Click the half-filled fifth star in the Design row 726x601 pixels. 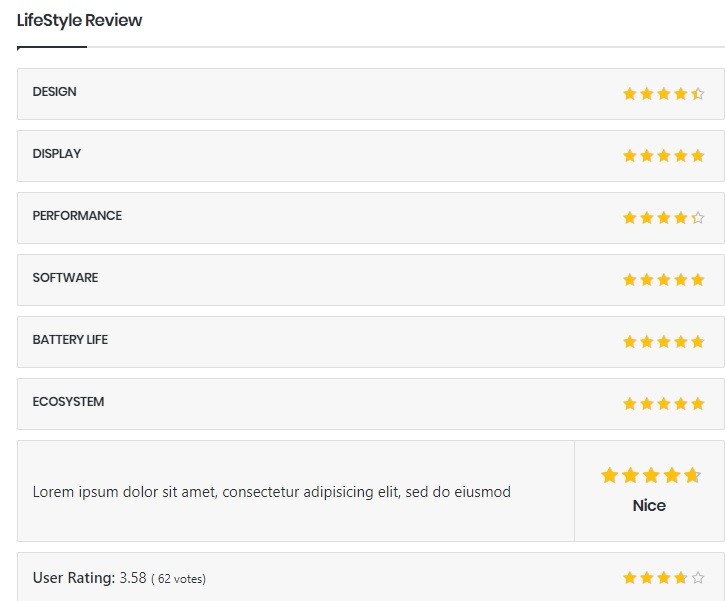pos(698,94)
